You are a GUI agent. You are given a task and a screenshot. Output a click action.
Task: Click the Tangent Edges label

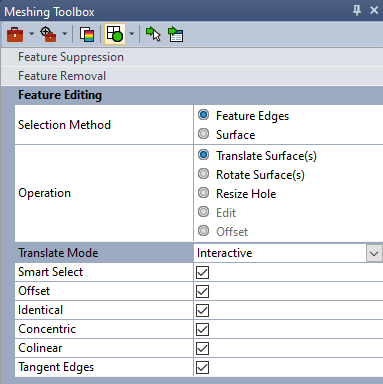(x=56, y=367)
